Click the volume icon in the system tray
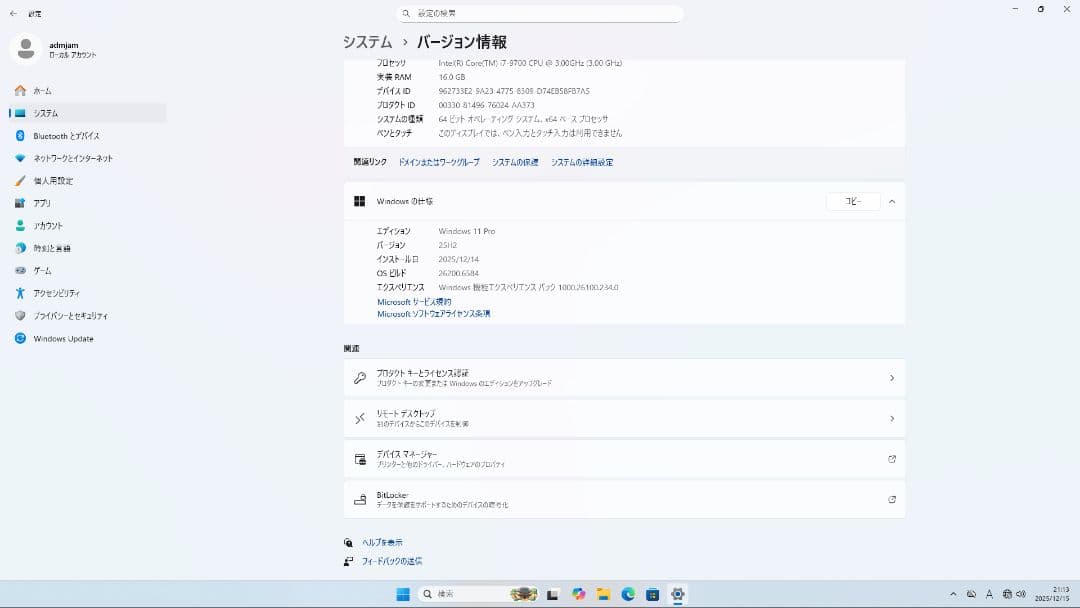 1021,594
